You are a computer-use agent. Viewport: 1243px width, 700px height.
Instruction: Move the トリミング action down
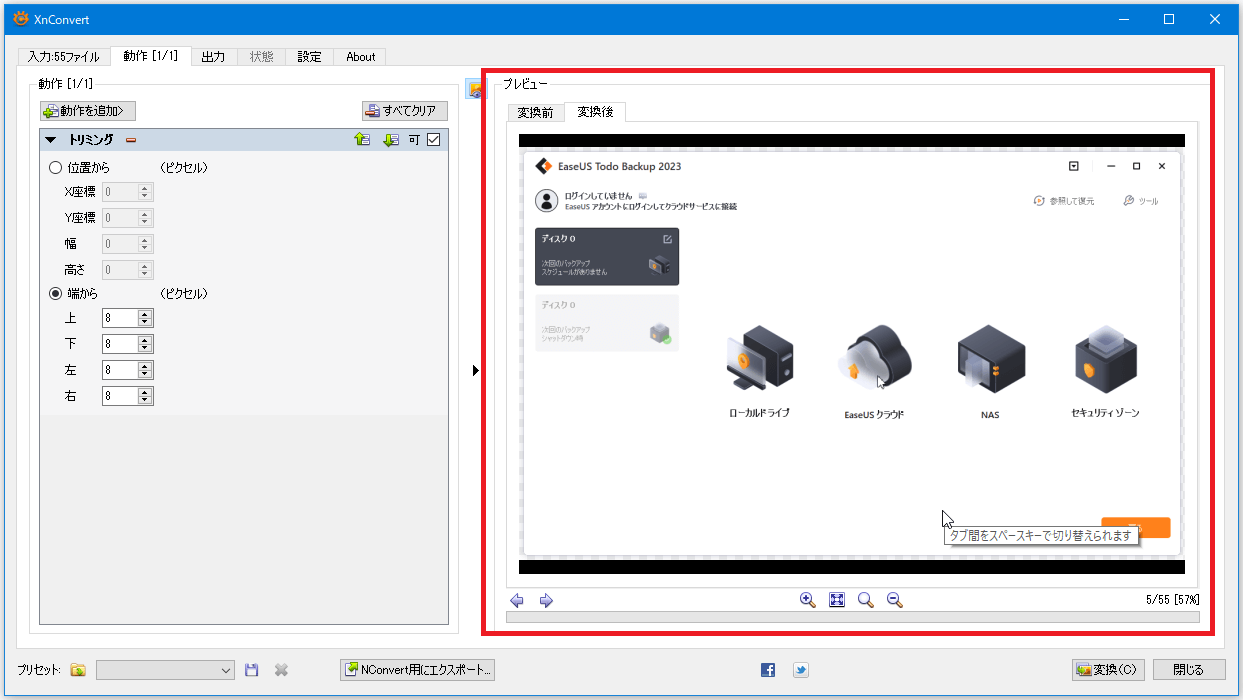click(x=391, y=140)
